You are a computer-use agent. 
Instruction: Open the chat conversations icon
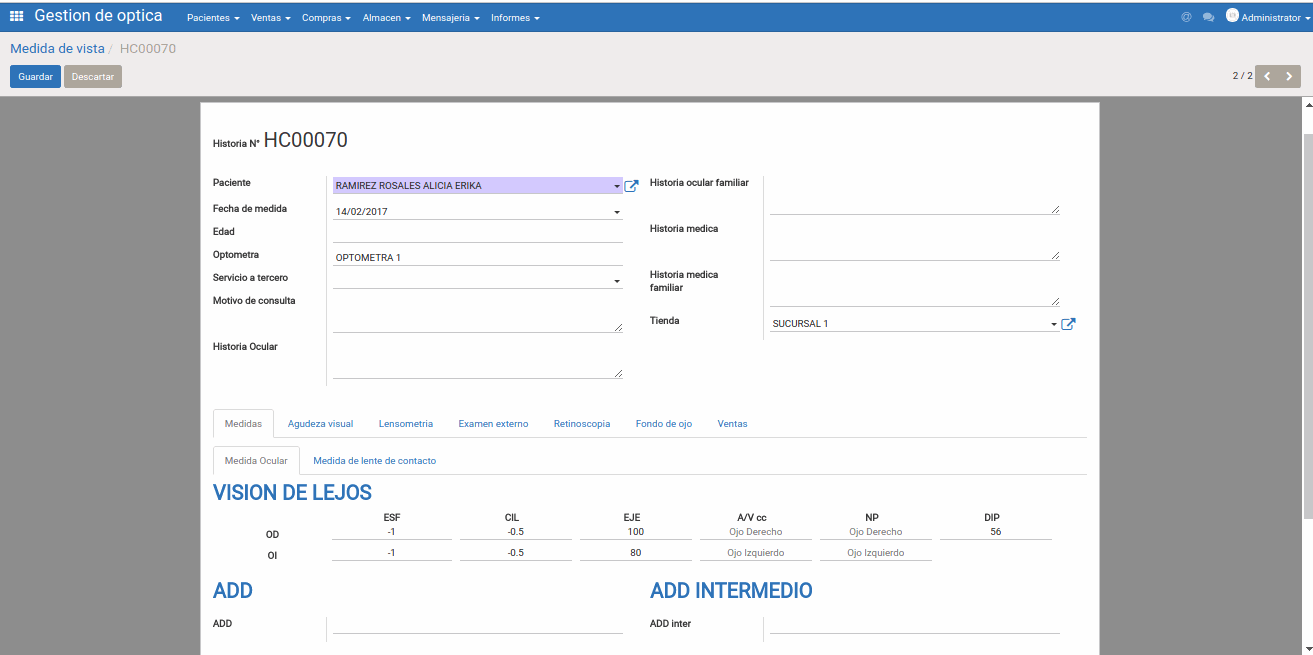click(x=1208, y=17)
